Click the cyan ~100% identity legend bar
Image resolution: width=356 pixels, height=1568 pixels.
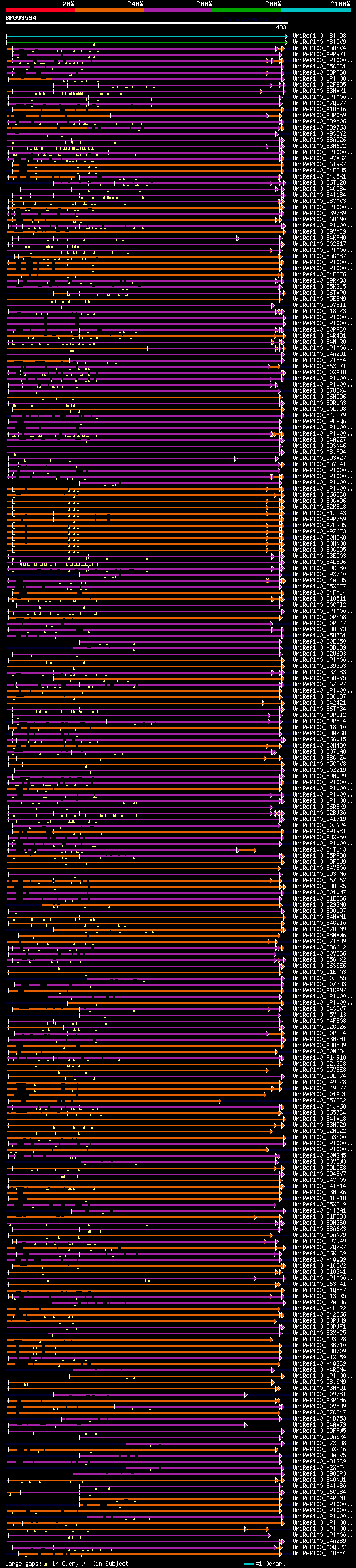click(x=316, y=11)
